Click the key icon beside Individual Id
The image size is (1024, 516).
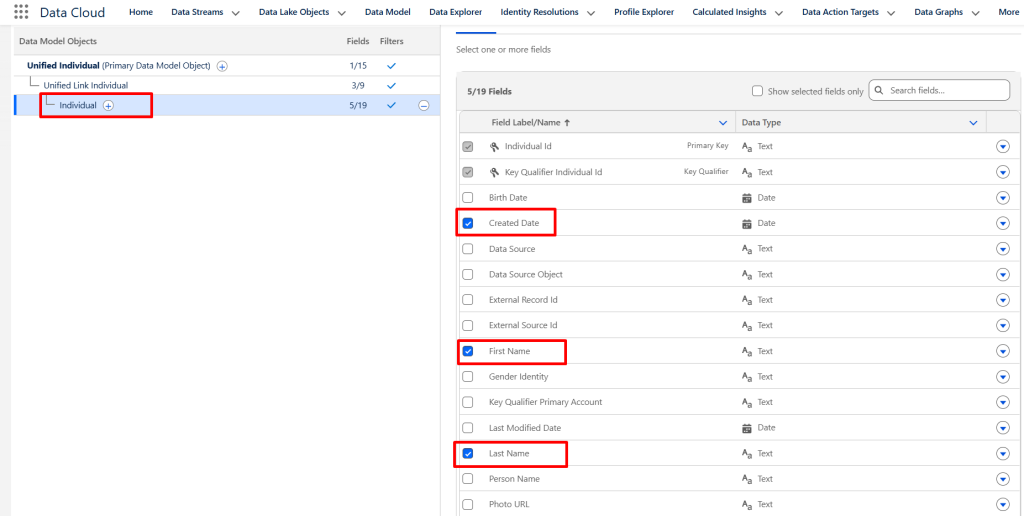(x=494, y=146)
